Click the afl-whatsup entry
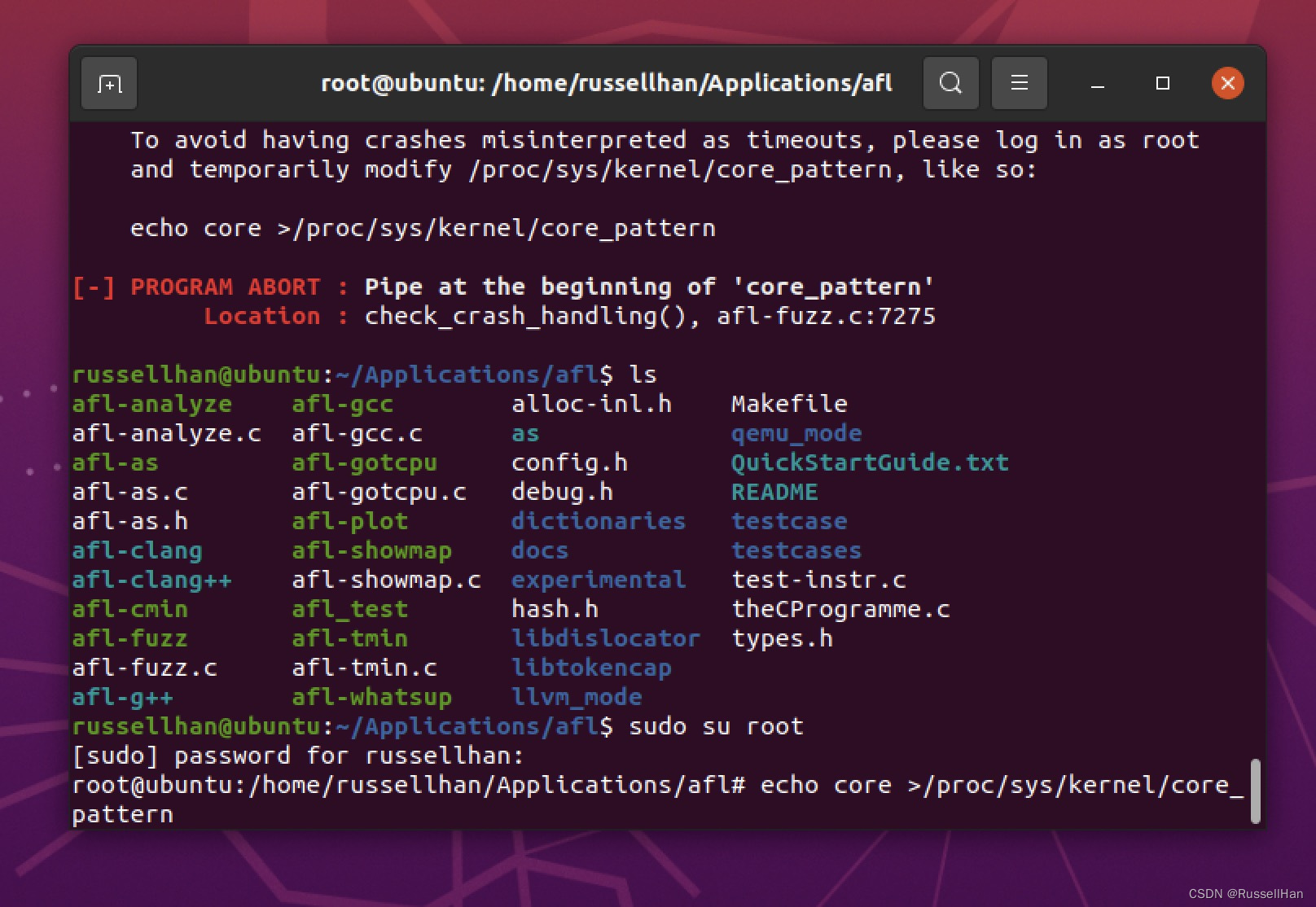Viewport: 1316px width, 907px height. coord(372,697)
